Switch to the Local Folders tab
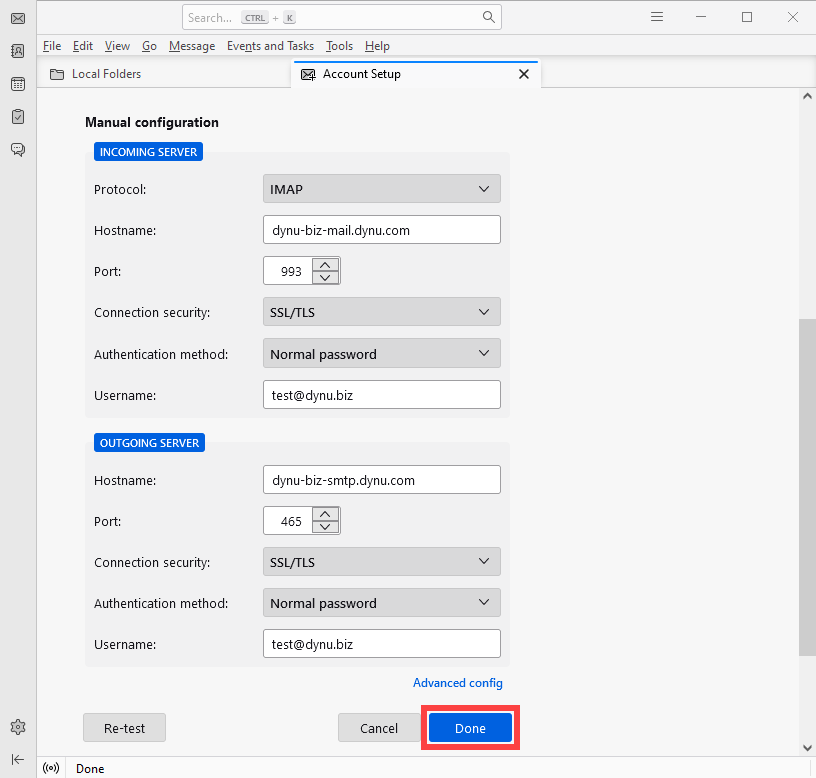 pos(164,74)
